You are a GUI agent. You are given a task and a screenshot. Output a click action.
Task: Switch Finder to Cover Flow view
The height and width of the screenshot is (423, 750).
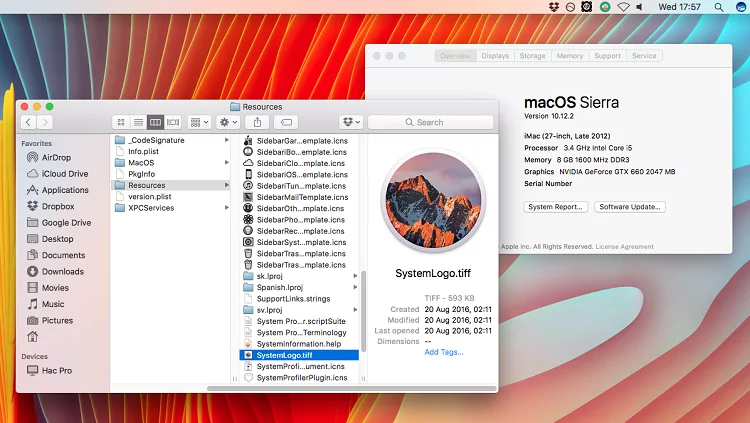click(x=173, y=122)
